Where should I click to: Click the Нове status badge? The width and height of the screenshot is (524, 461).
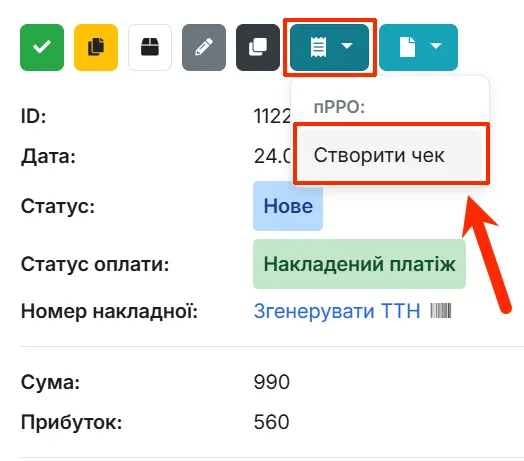pyautogui.click(x=288, y=206)
